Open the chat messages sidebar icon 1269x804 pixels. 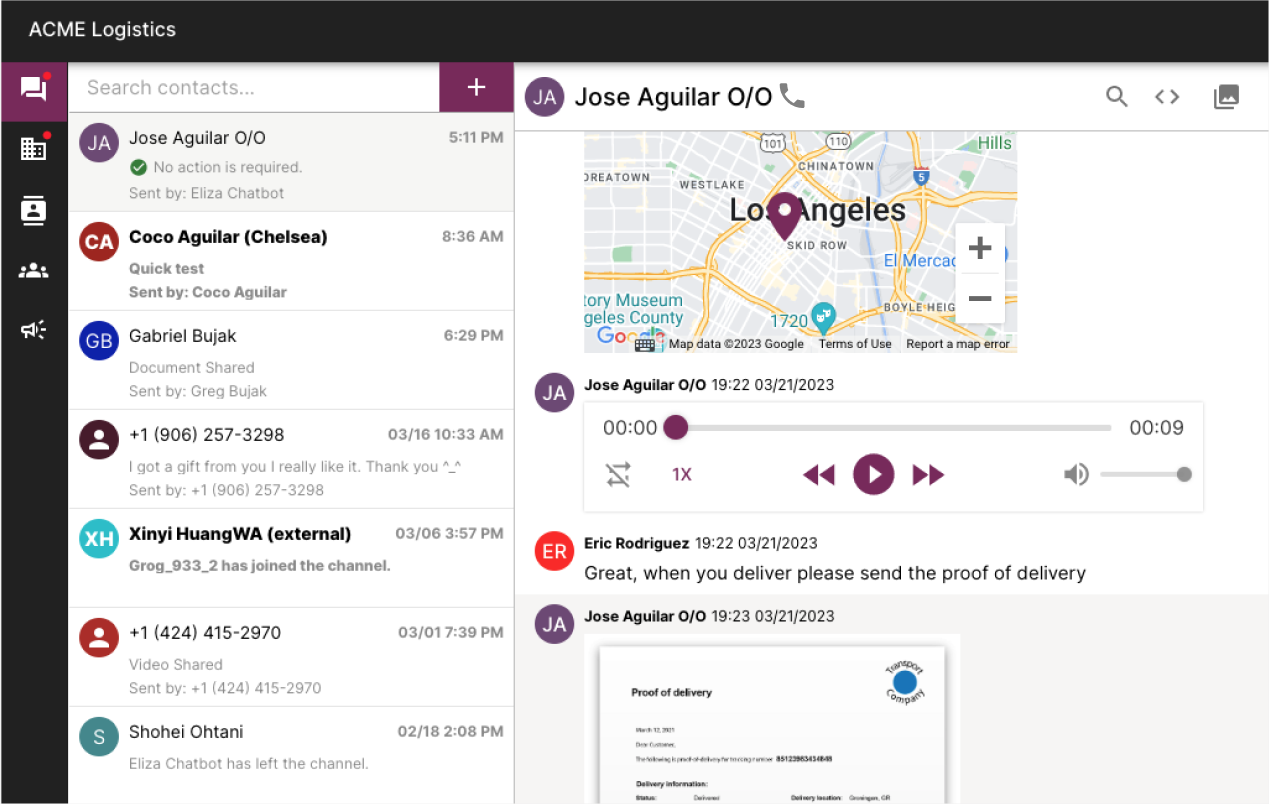pyautogui.click(x=34, y=89)
